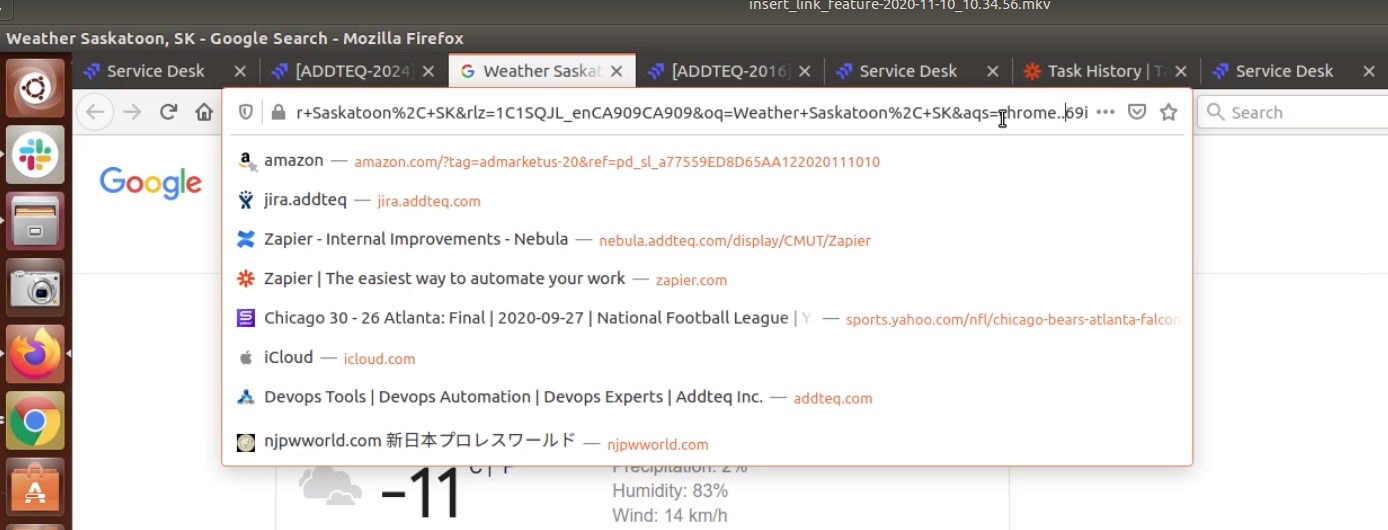Switch to first Service Desk tab
Image resolution: width=1388 pixels, height=530 pixels.
[154, 71]
